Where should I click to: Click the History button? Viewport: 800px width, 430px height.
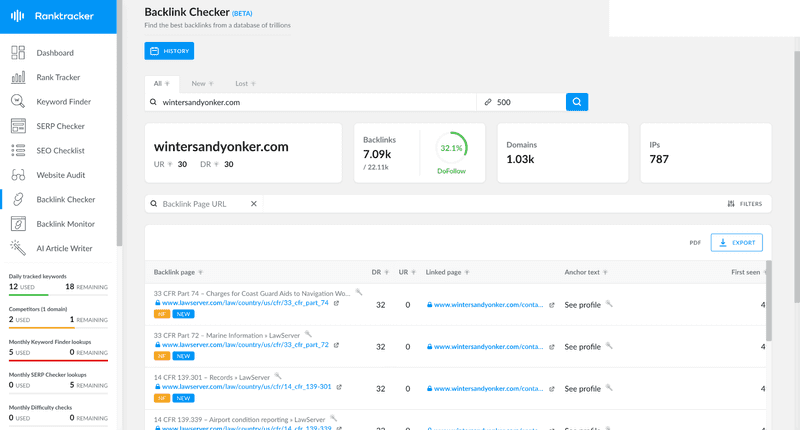coord(169,51)
